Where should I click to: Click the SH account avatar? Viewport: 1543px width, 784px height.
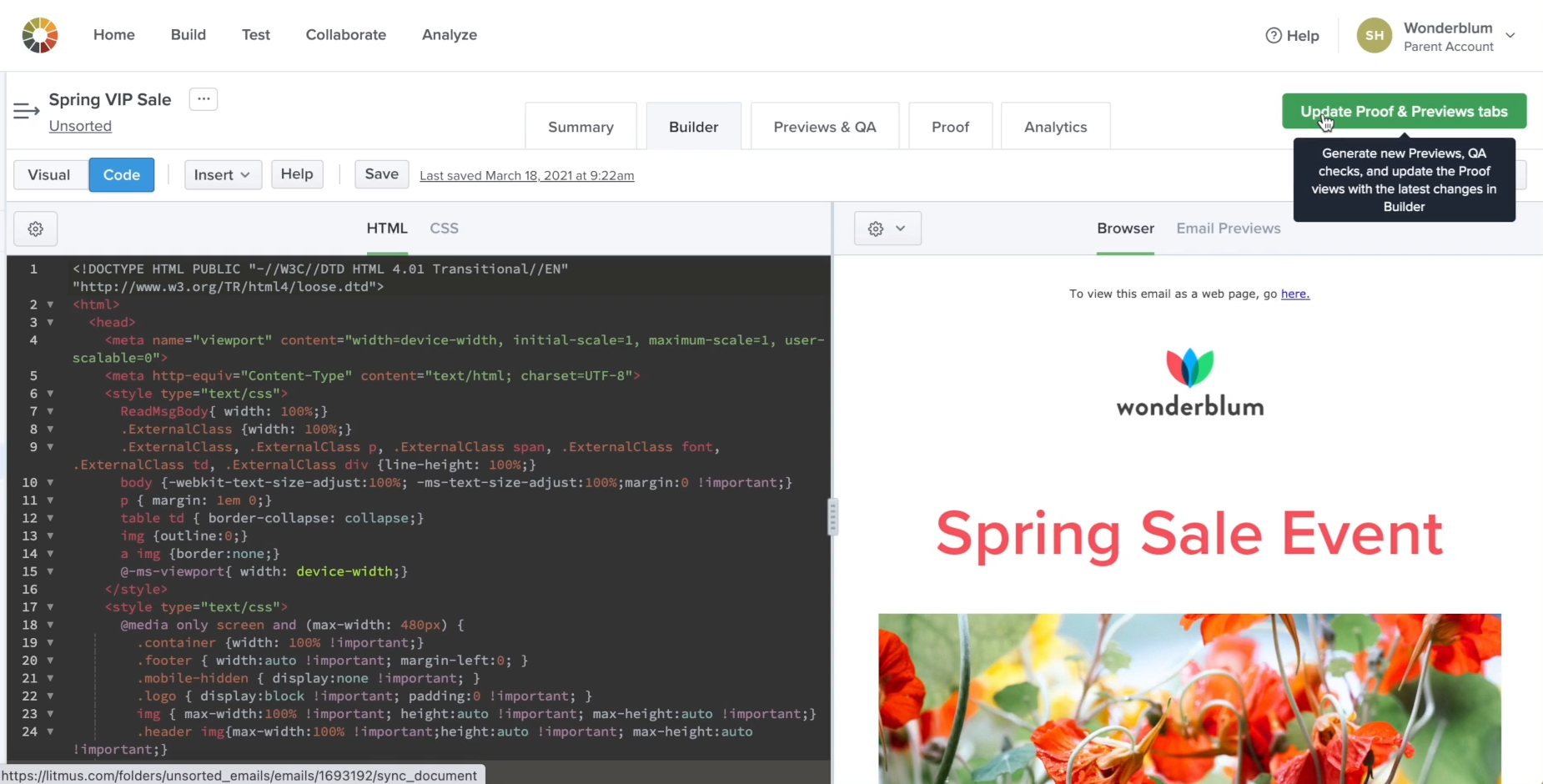click(1374, 36)
